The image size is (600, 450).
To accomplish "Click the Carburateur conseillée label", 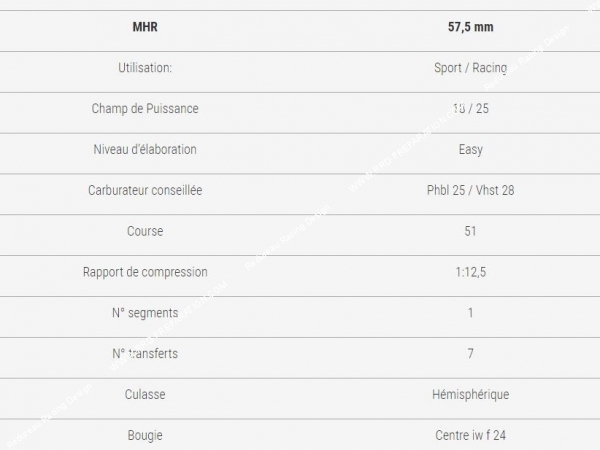I will (145, 190).
